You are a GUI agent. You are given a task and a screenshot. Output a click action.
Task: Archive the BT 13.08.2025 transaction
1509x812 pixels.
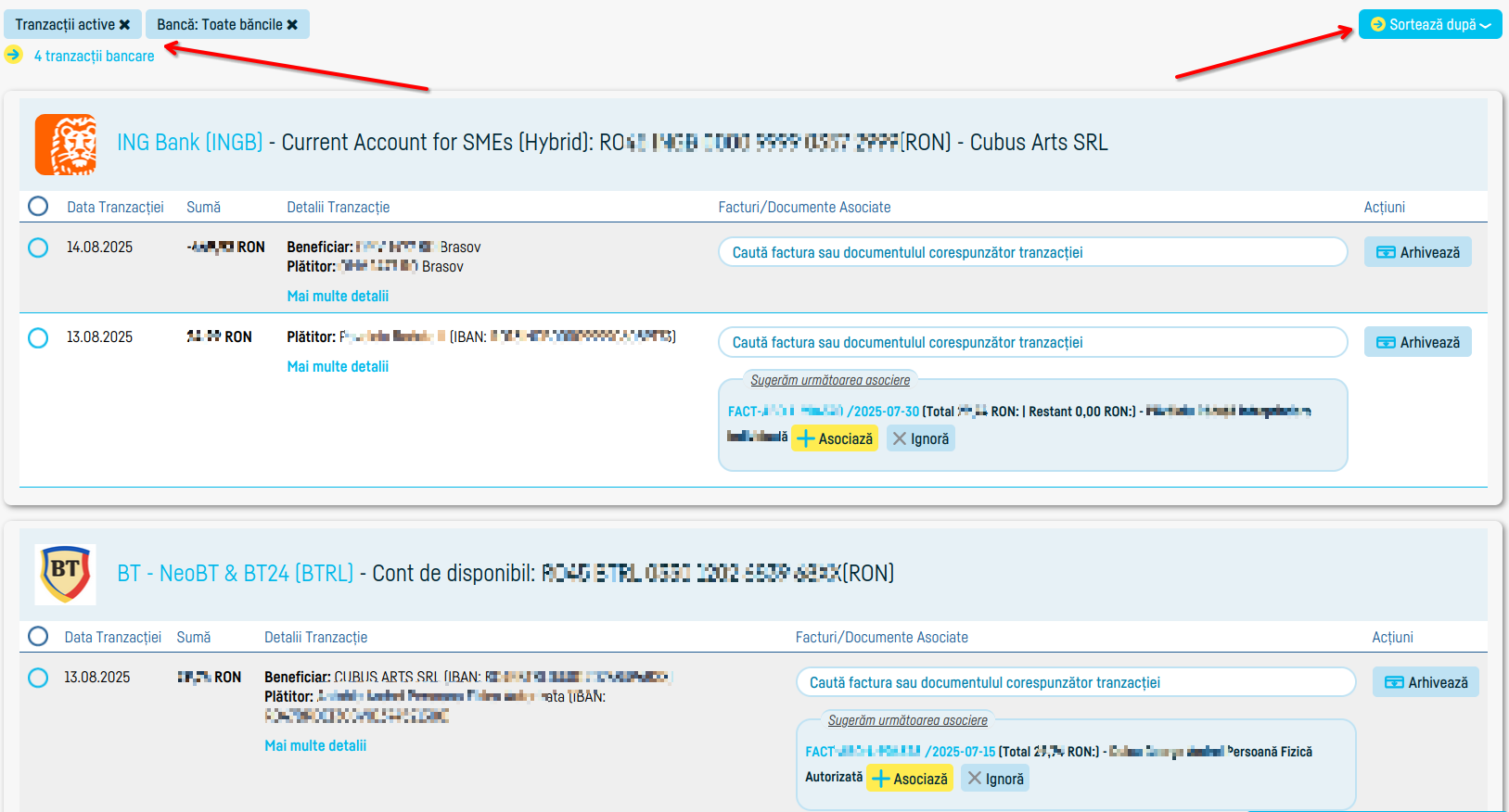1426,682
